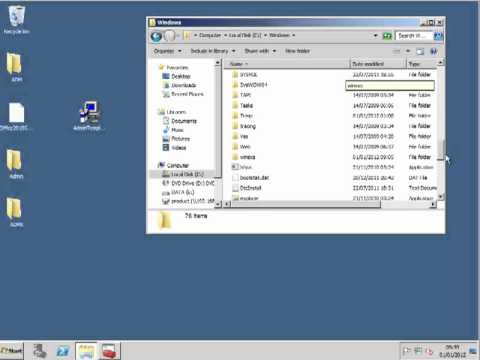Screen dimensions: 480x360
Task: Open the Start menu
Action: (12, 351)
